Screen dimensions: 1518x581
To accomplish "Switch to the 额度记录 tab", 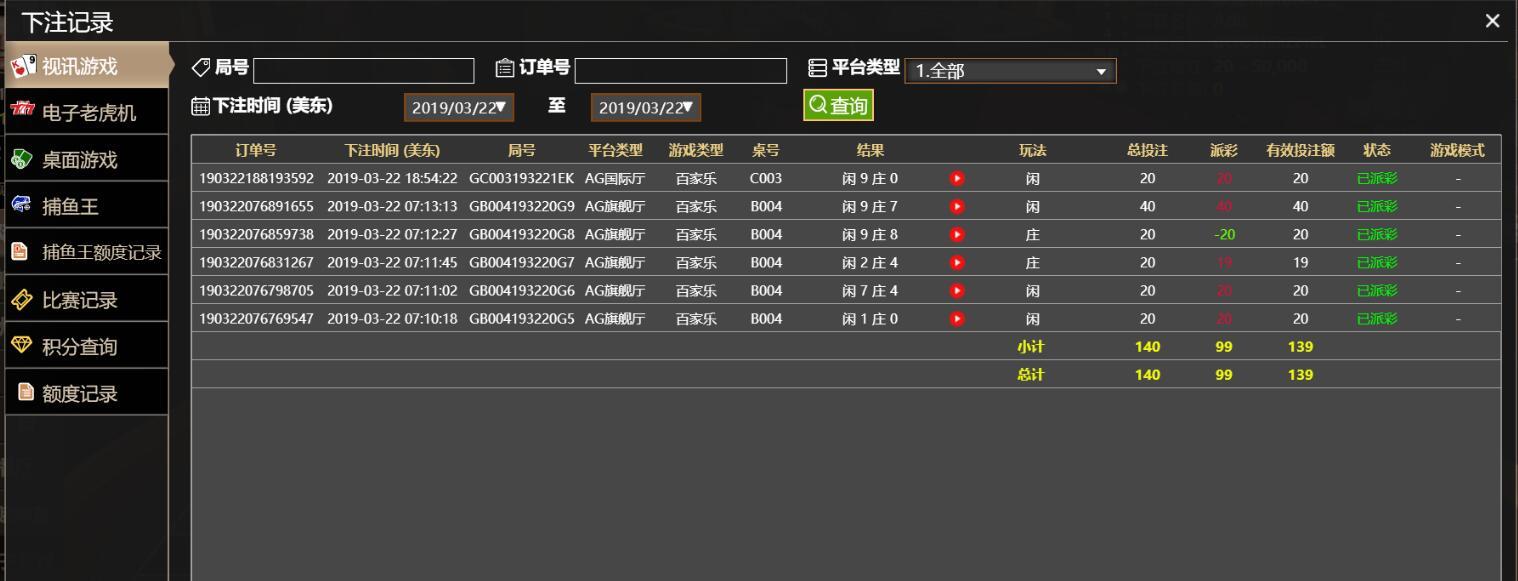I will 79,393.
